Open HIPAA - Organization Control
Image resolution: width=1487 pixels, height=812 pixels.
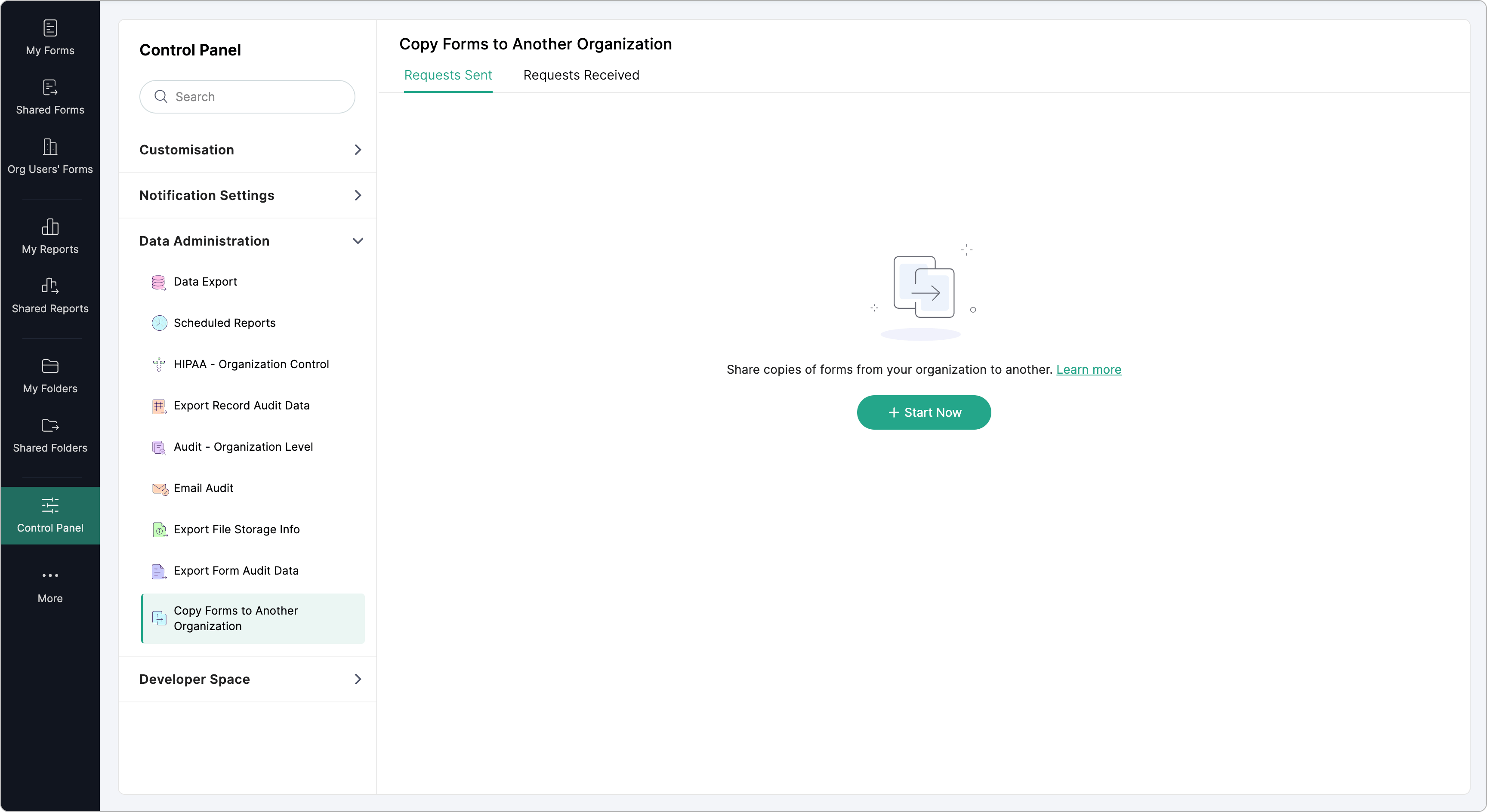click(250, 364)
